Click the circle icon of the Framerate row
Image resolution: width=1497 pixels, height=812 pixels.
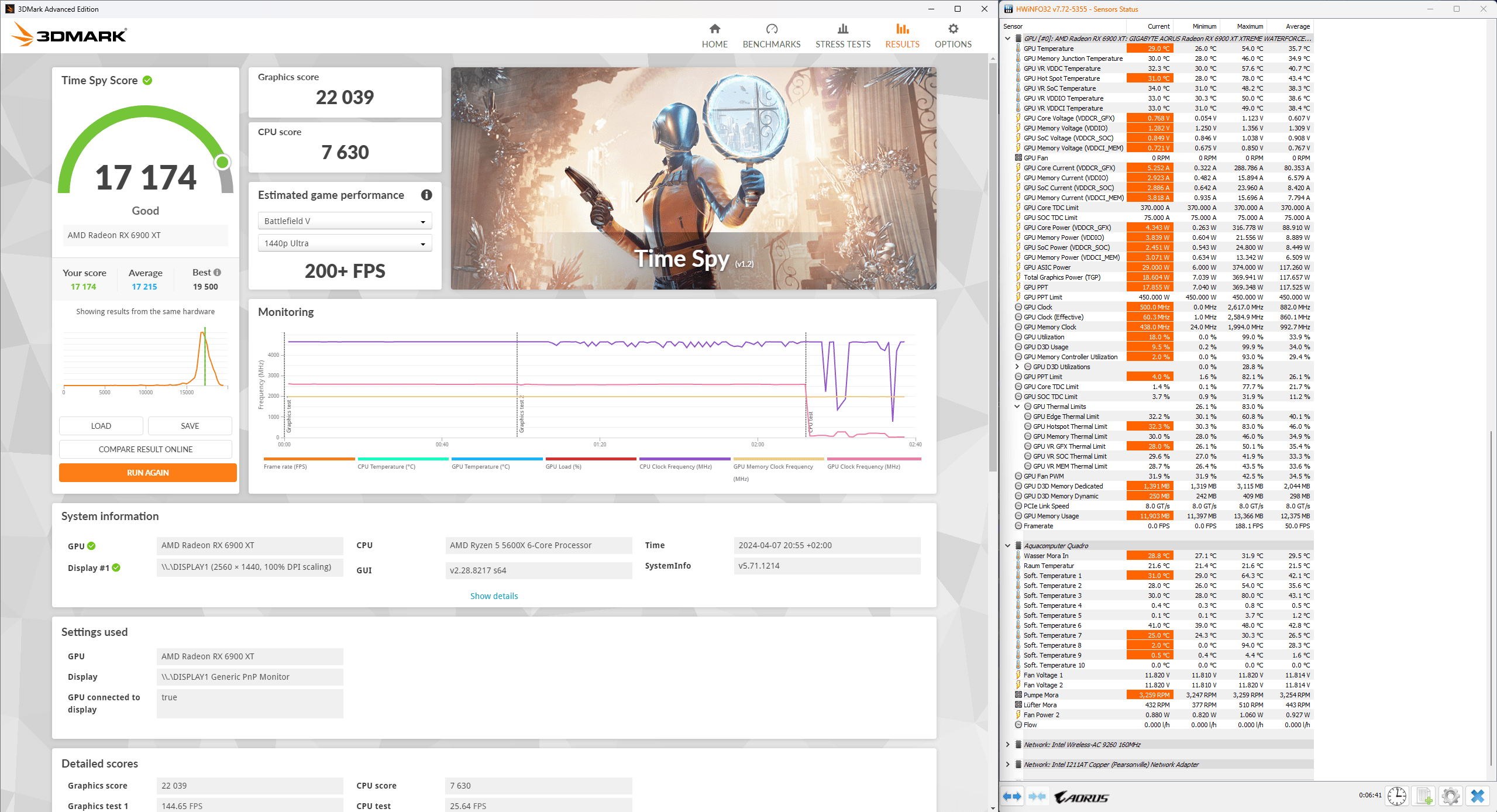[1018, 527]
